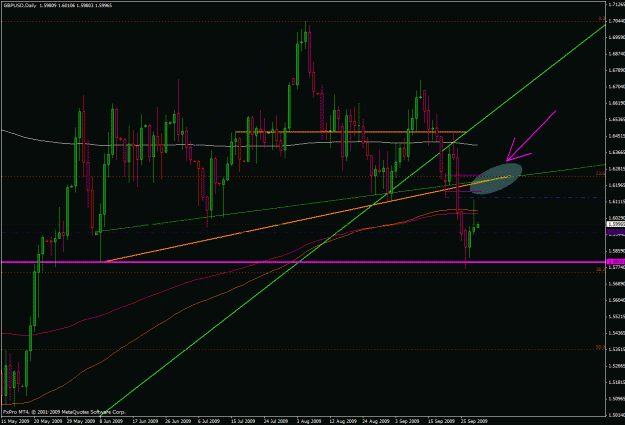The width and height of the screenshot is (625, 425).
Task: Click the GBPUSD,Daily chart title text
Action: pyautogui.click(x=19, y=6)
